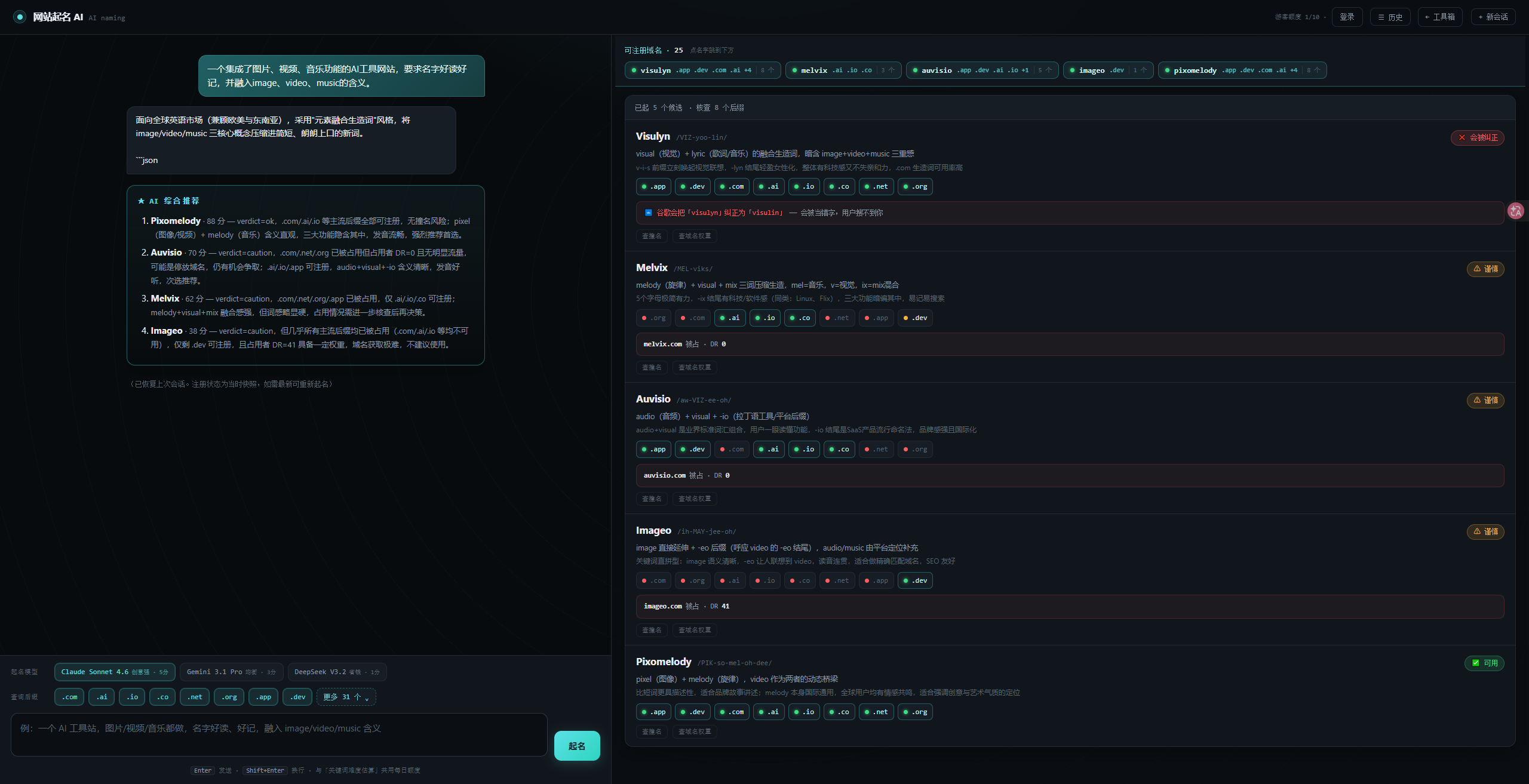Image resolution: width=1529 pixels, height=784 pixels.
Task: Click 查域名权重 under Pixomelody
Action: (x=695, y=732)
